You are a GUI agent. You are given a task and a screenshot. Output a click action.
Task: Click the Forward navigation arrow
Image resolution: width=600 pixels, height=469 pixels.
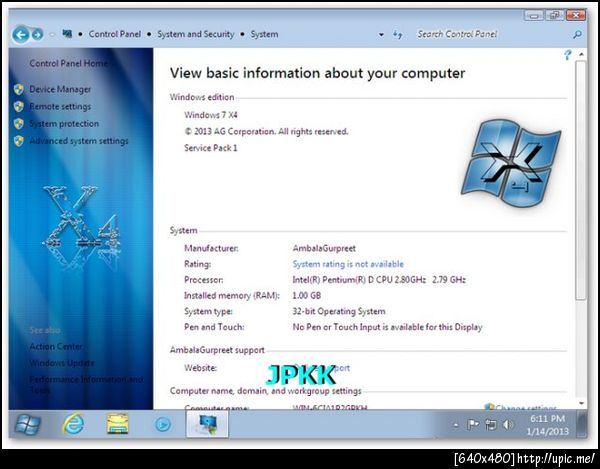tap(37, 35)
